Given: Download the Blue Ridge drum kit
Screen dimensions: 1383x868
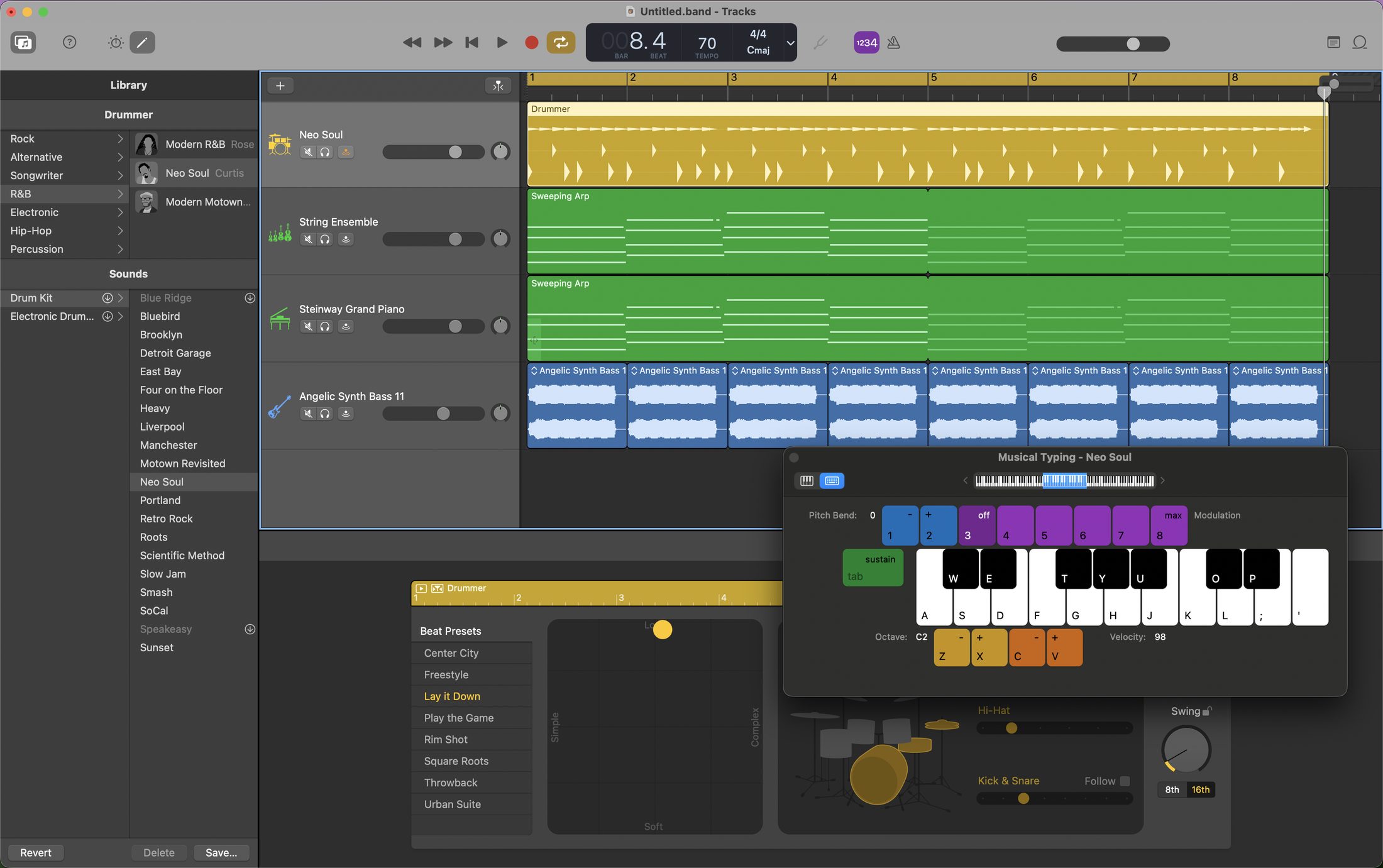Looking at the screenshot, I should [250, 298].
